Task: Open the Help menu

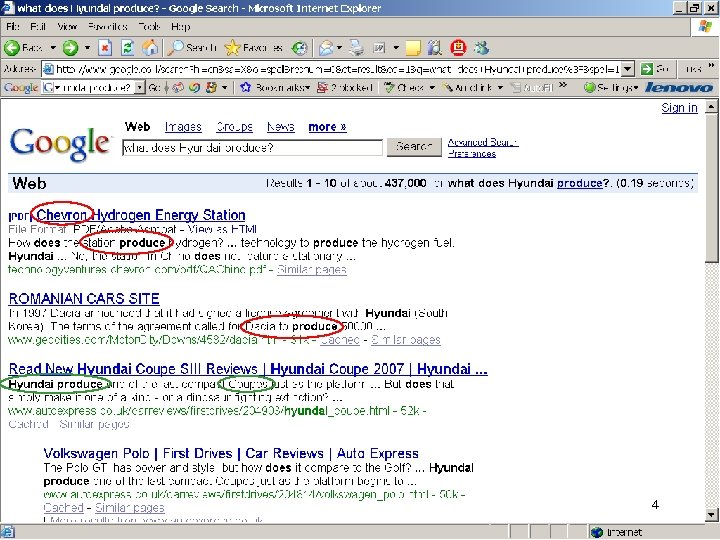Action: [x=180, y=27]
